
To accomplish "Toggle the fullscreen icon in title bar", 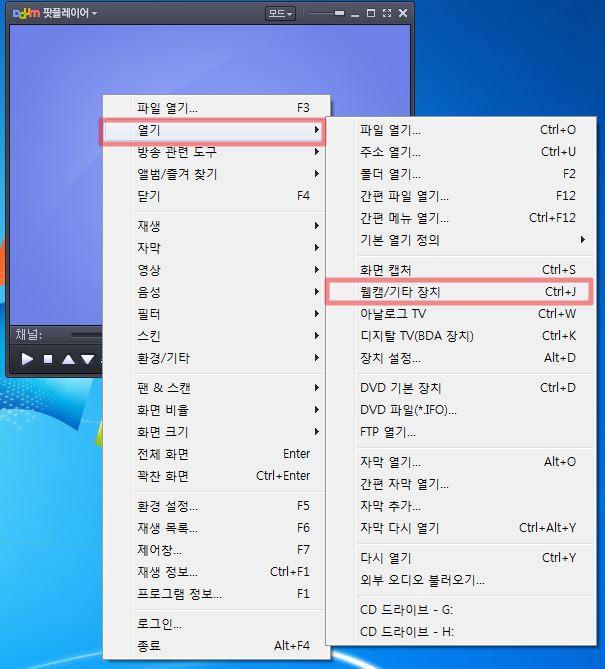I will click(x=387, y=13).
